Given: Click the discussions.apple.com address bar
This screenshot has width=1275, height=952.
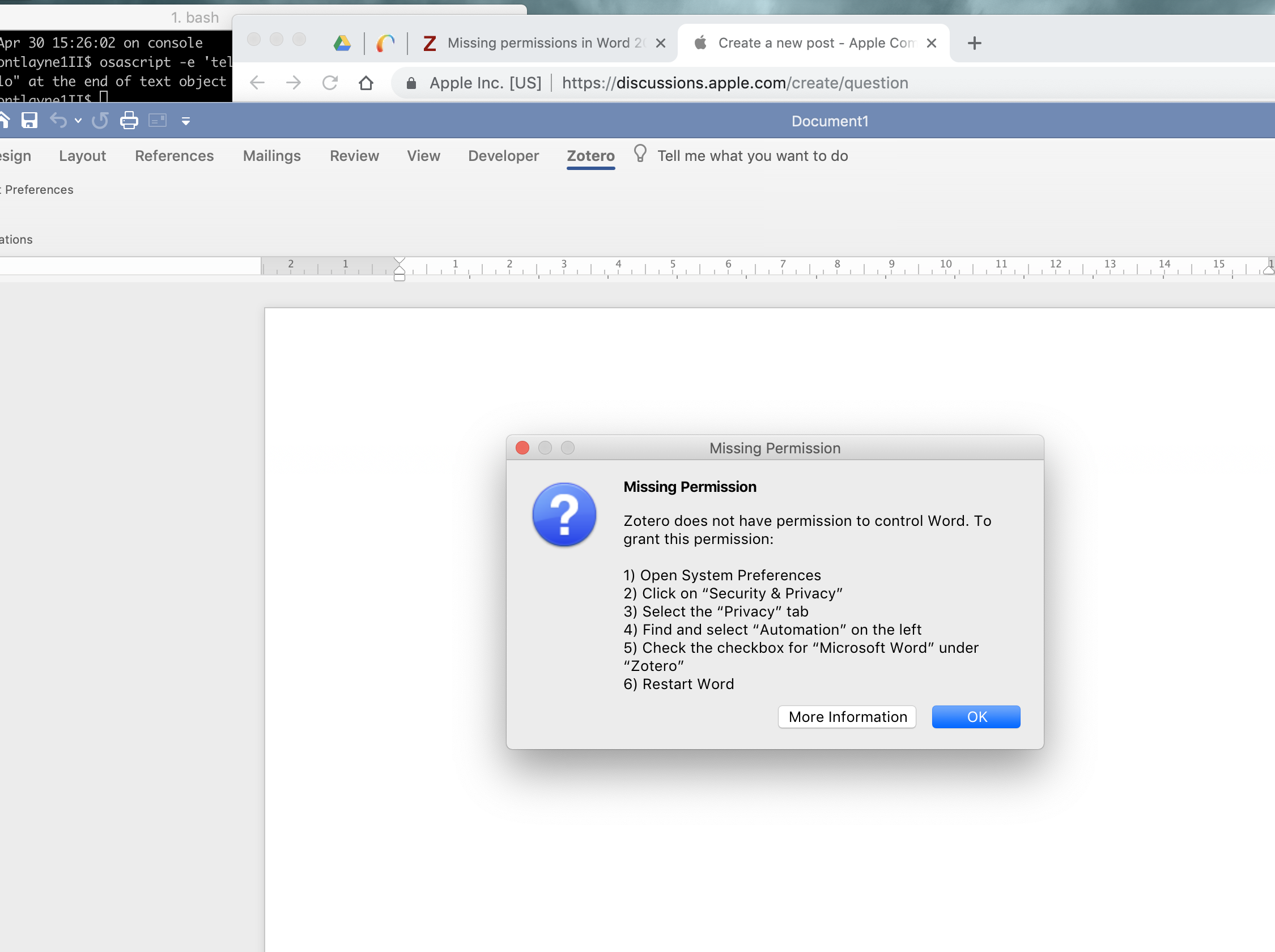Looking at the screenshot, I should 734,83.
